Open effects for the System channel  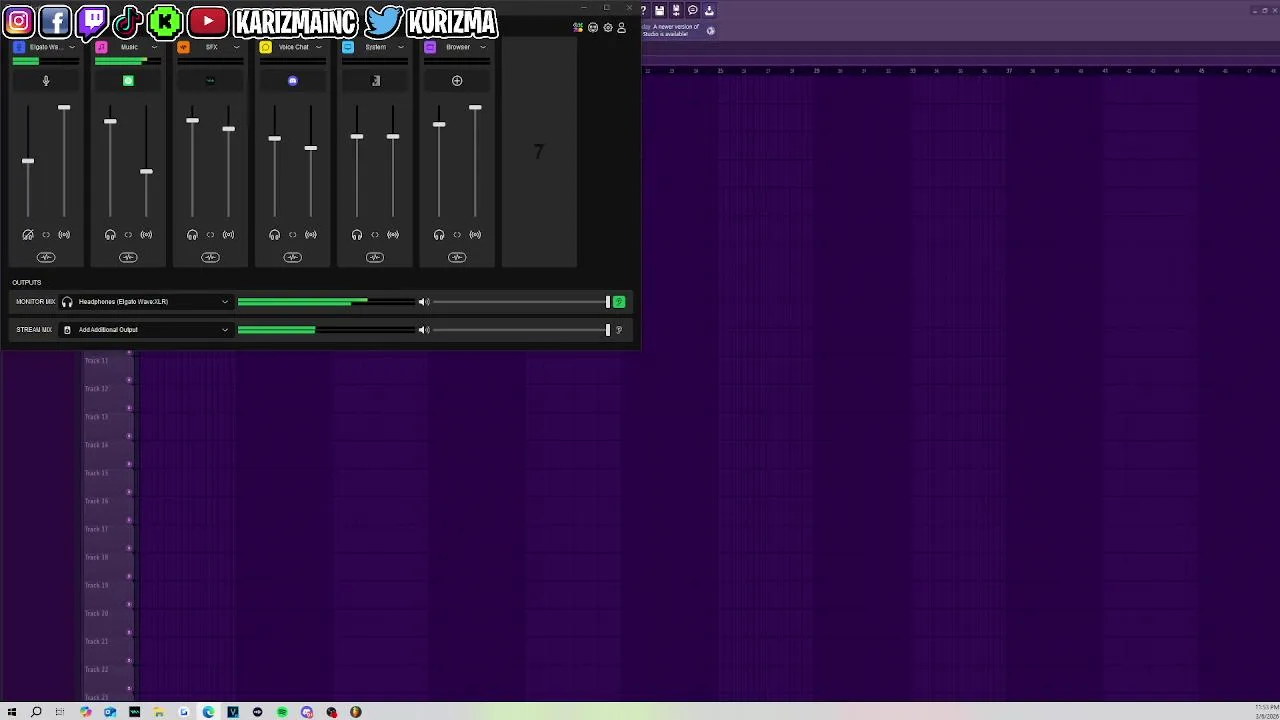point(375,258)
